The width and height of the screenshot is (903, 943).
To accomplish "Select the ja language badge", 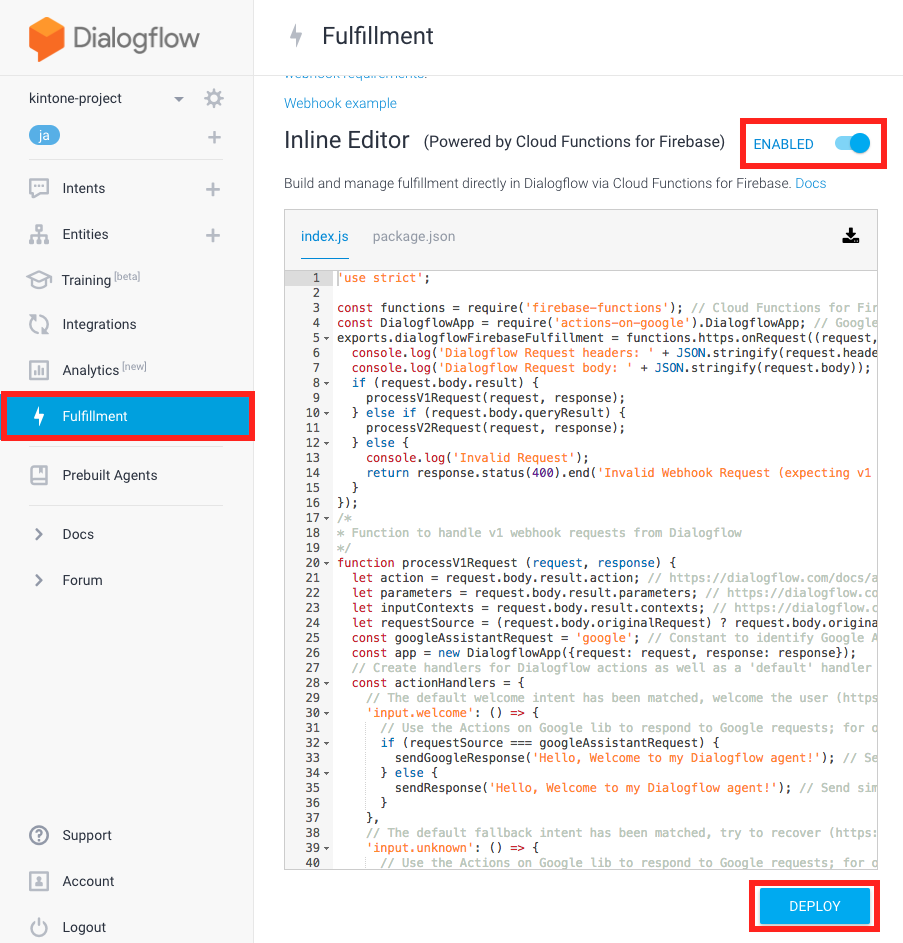I will (x=45, y=135).
